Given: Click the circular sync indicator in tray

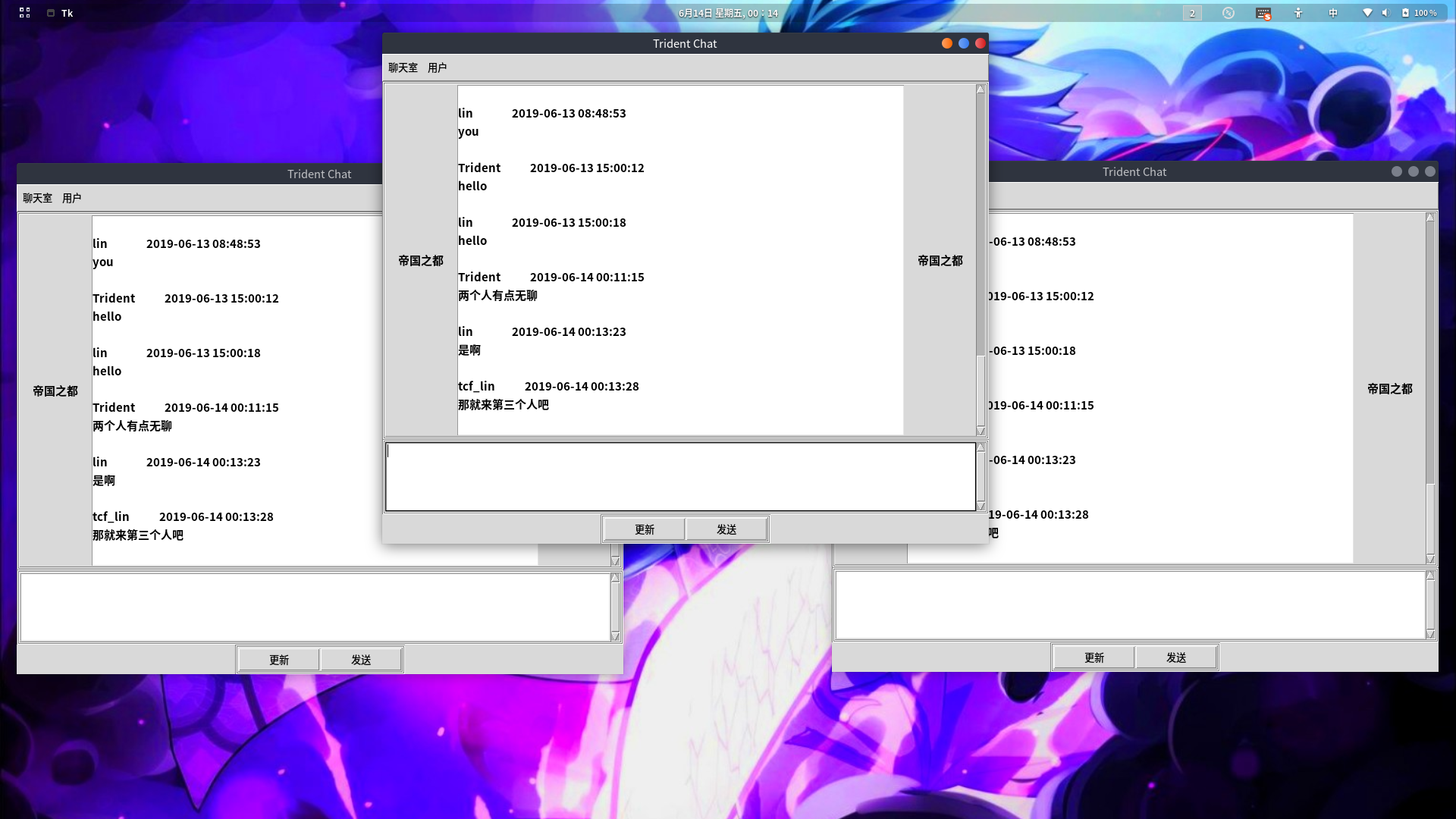Looking at the screenshot, I should [1228, 13].
